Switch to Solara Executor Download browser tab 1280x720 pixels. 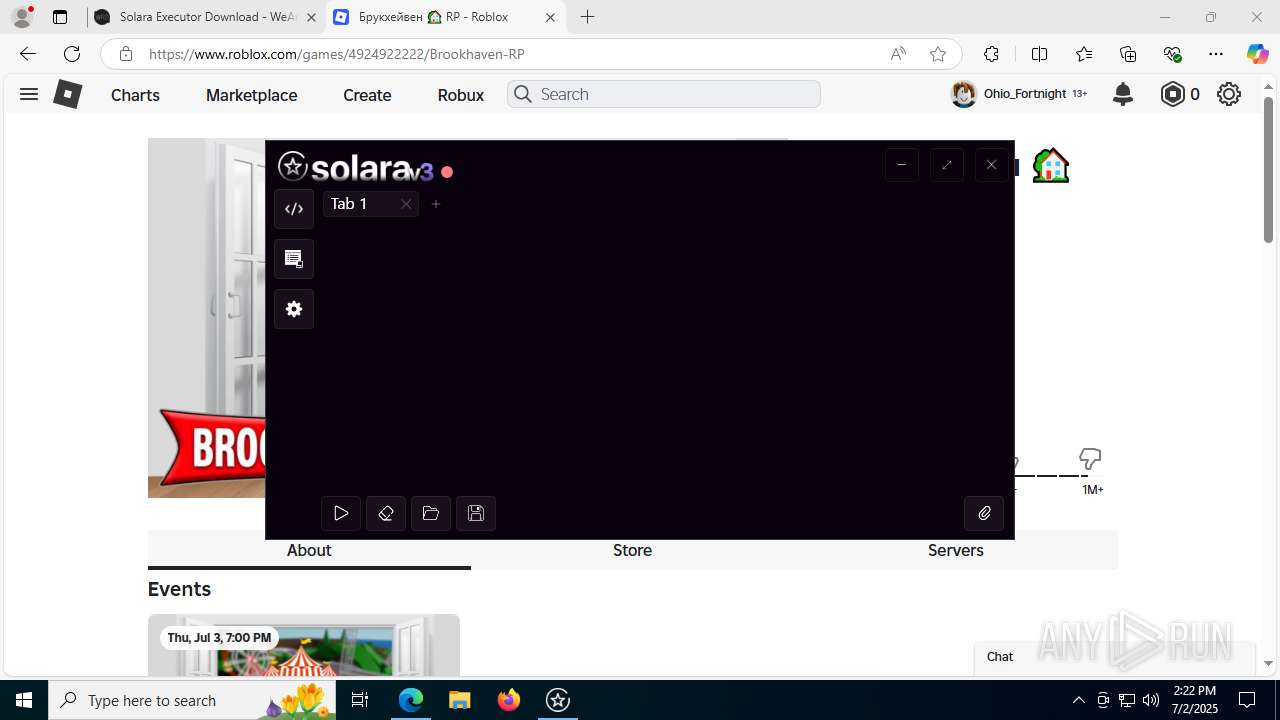coord(205,17)
